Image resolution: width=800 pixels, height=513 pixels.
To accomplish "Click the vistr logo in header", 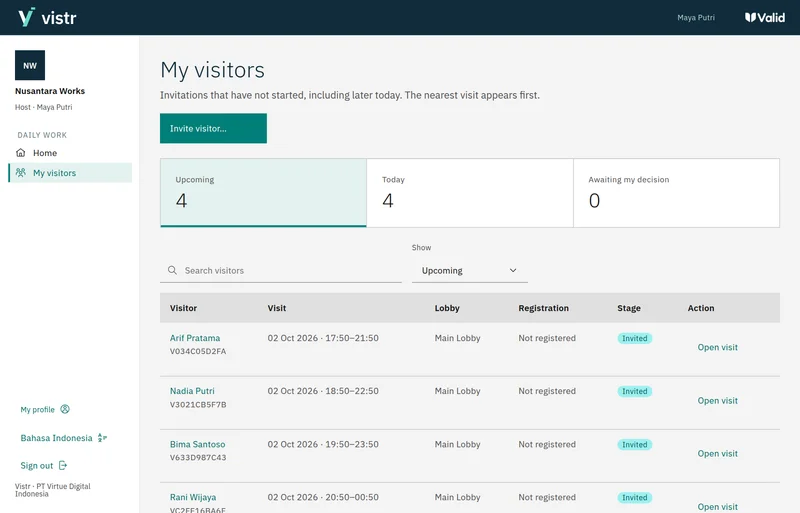I will pyautogui.click(x=47, y=17).
